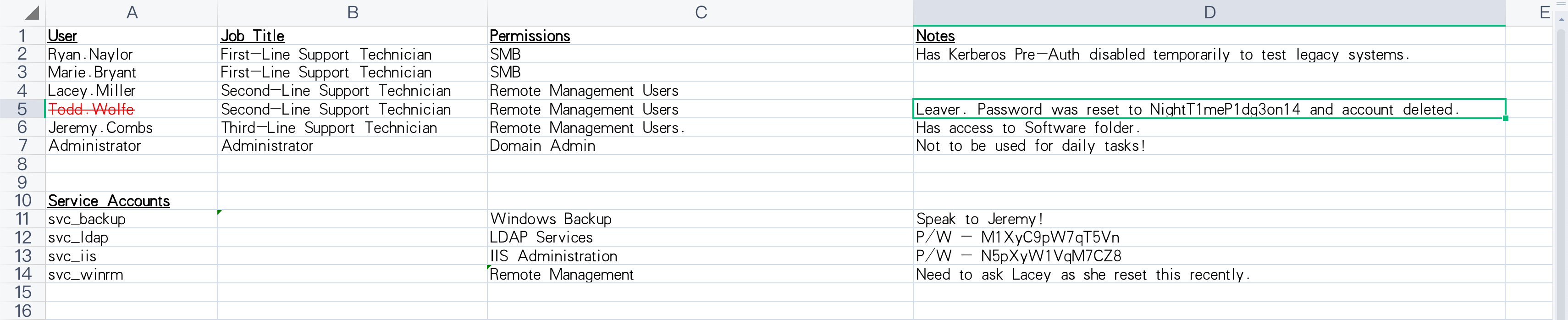Click the "LDAP Services" cell
The image size is (1568, 320).
701,237
